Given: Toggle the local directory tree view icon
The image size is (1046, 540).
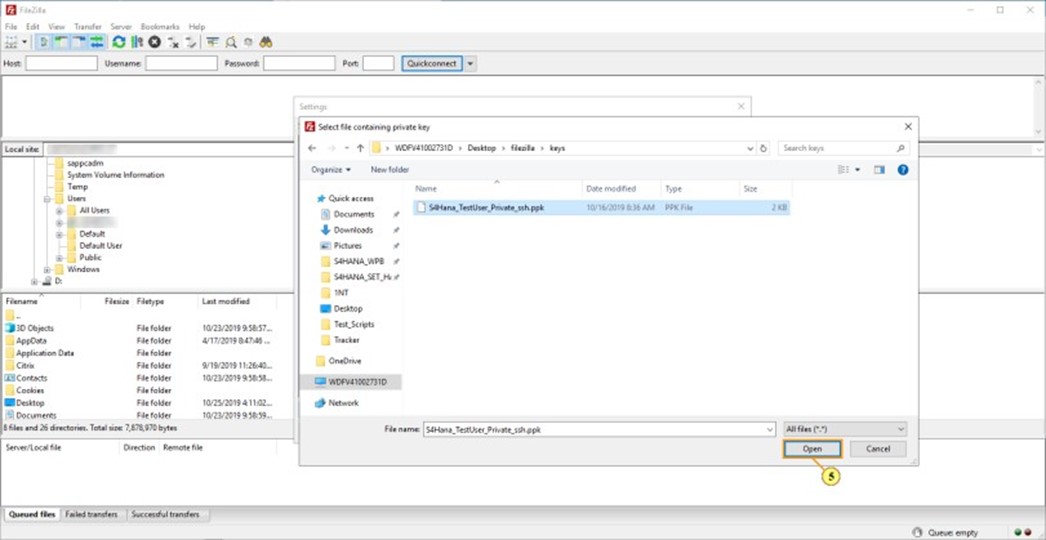Looking at the screenshot, I should [61, 42].
